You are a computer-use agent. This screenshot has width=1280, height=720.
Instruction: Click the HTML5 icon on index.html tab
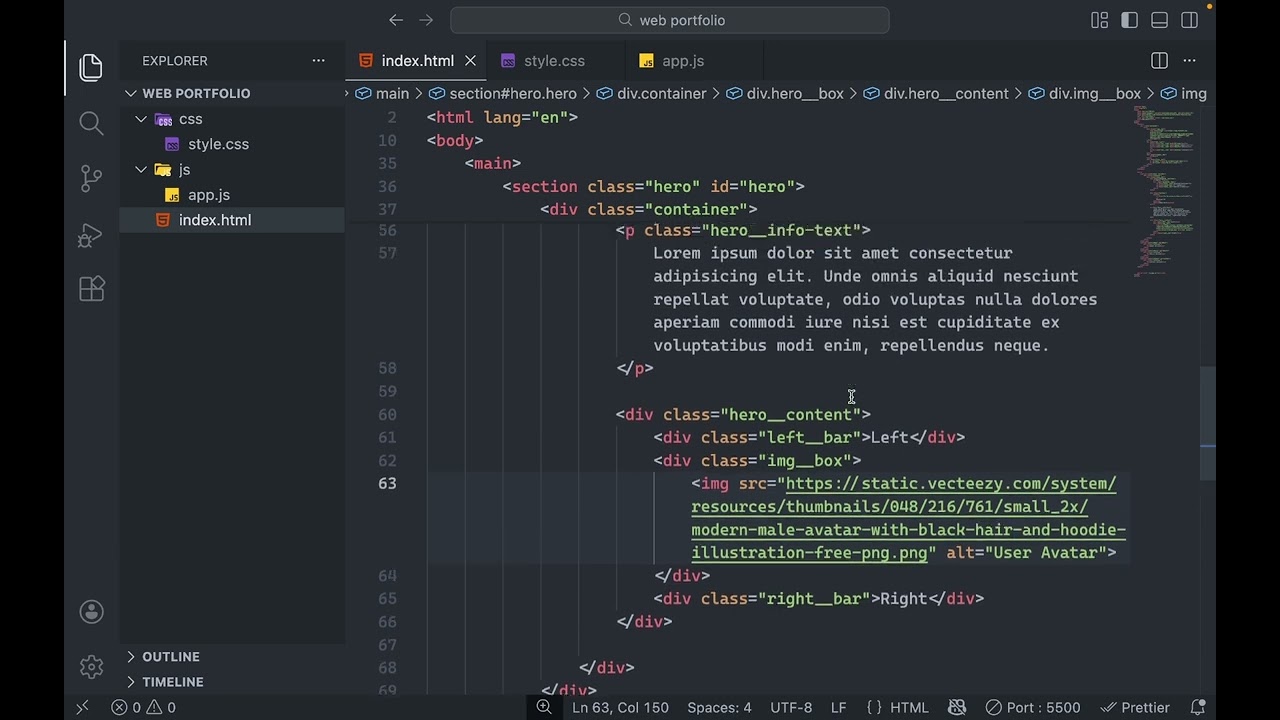click(366, 61)
